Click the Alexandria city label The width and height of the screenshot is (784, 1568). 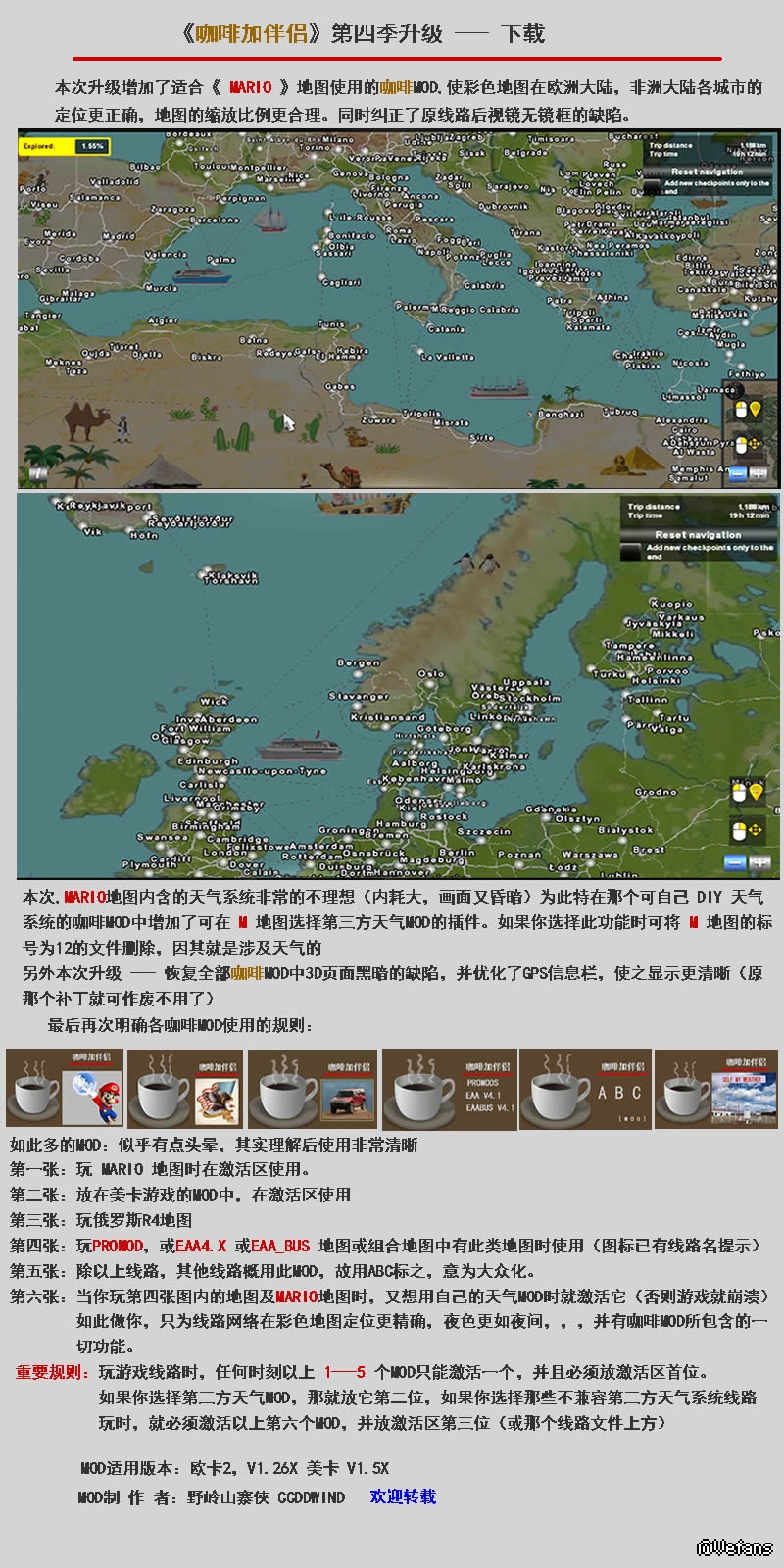pos(681,420)
